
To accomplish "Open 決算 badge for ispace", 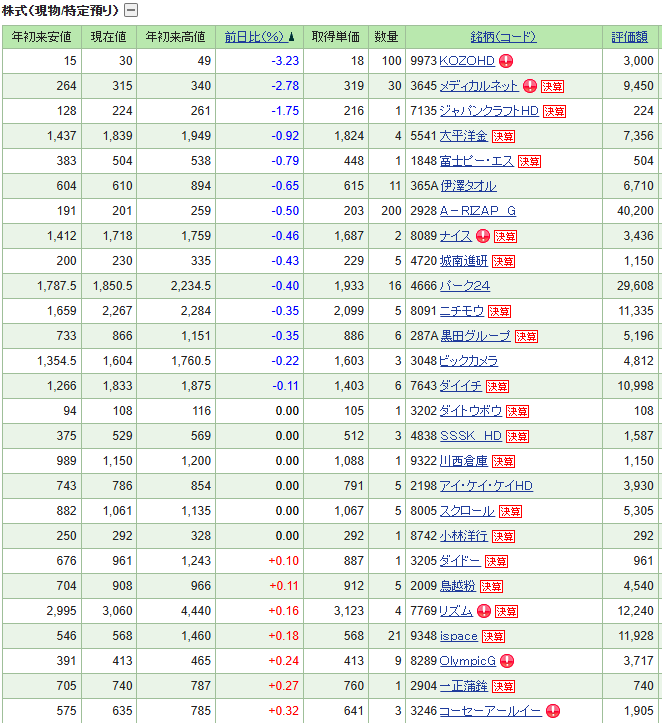I will [x=493, y=636].
